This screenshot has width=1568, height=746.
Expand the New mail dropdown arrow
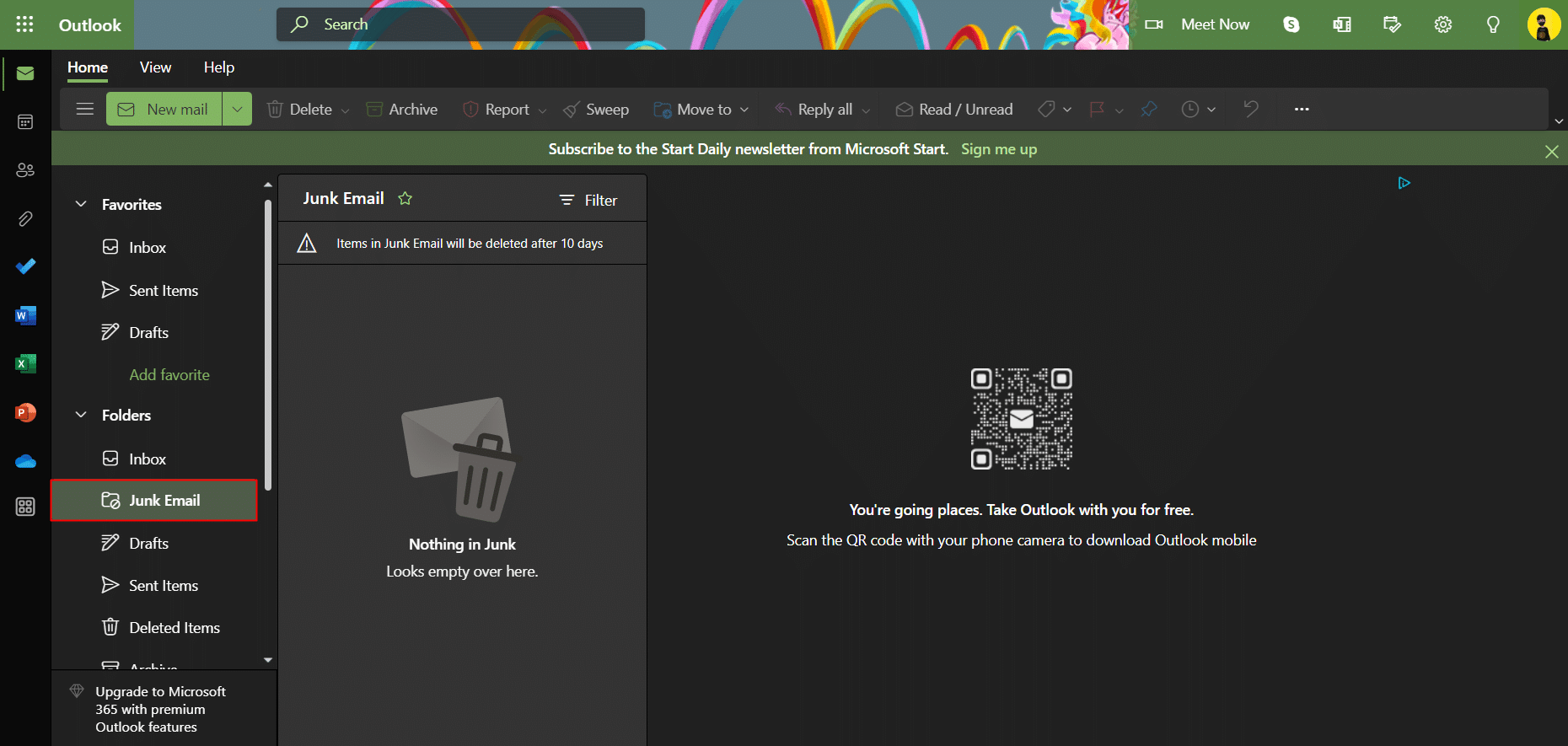[238, 109]
